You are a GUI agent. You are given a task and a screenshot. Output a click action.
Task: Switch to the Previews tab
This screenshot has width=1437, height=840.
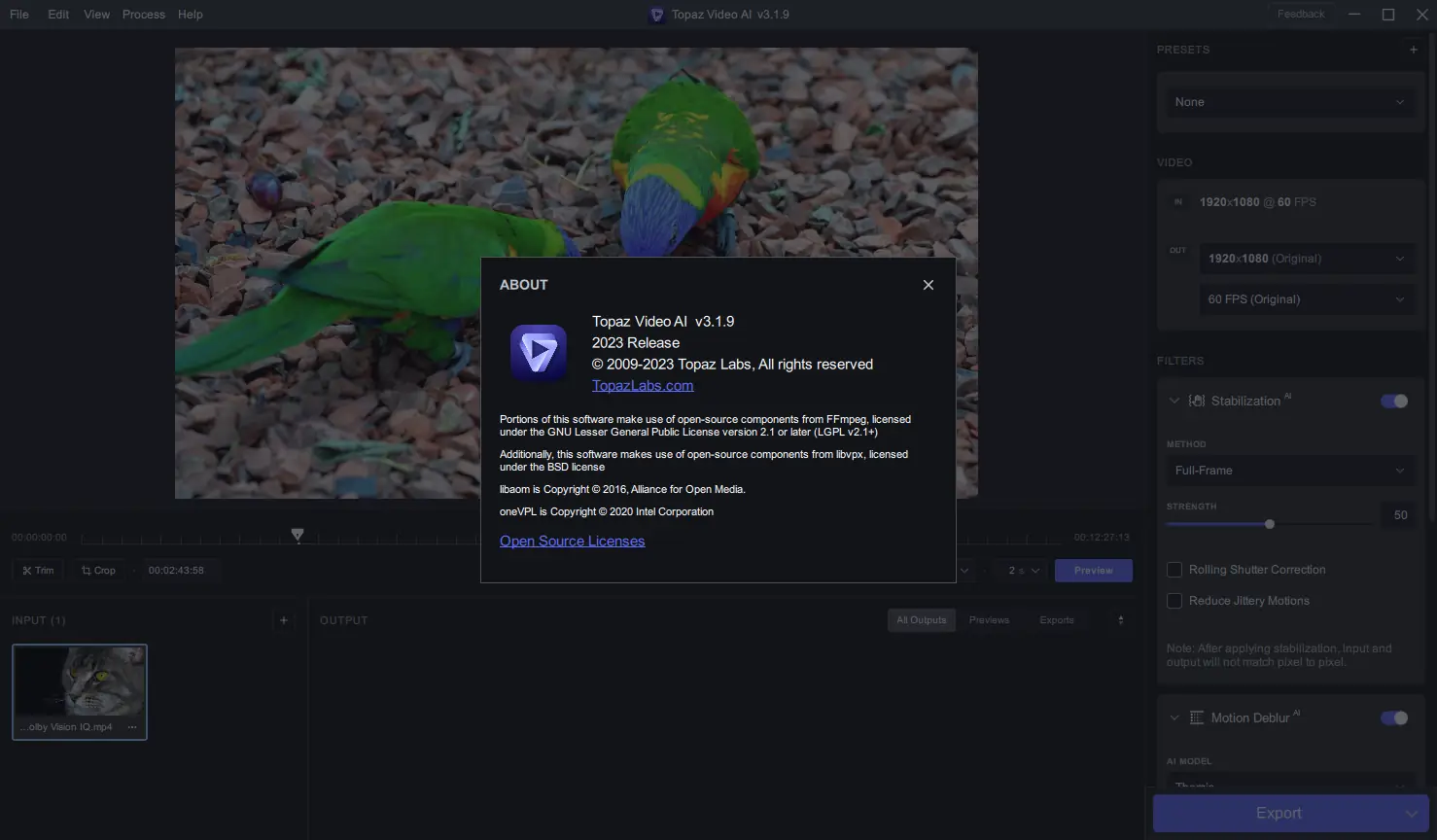(x=989, y=620)
